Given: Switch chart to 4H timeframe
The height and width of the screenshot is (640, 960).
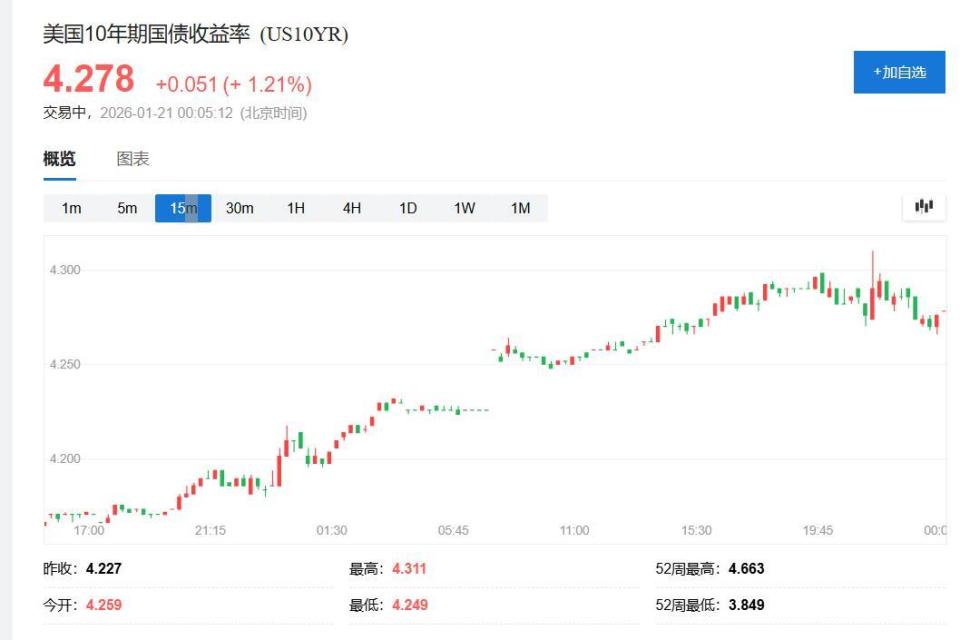Looking at the screenshot, I should tap(349, 208).
